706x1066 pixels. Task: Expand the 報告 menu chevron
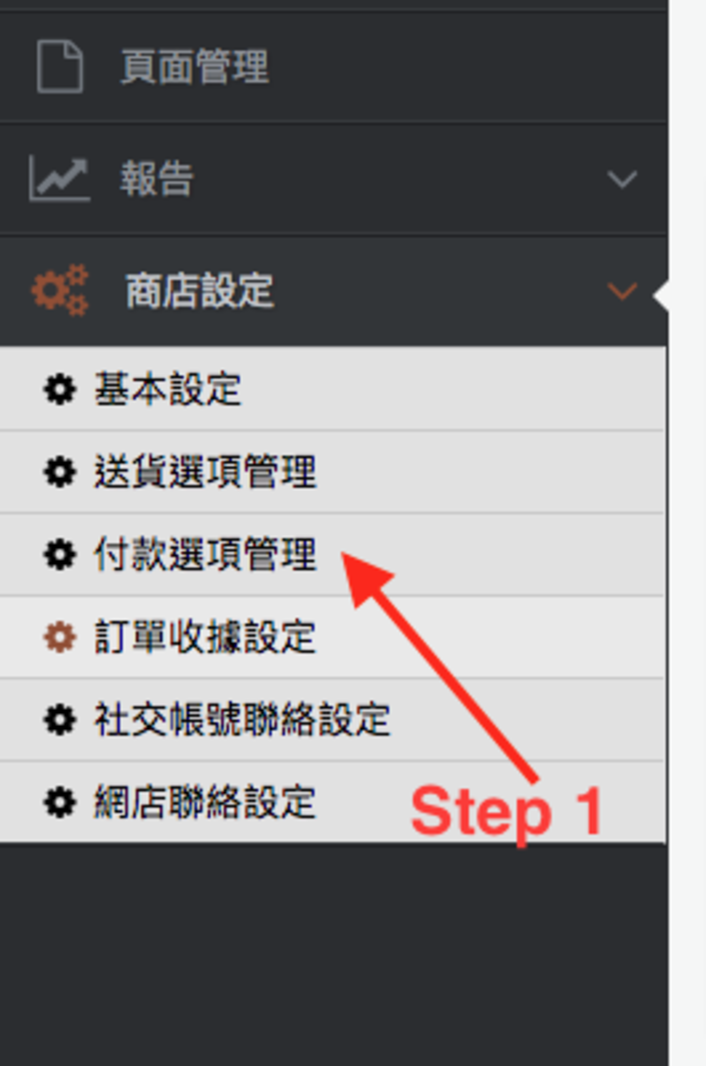[622, 179]
